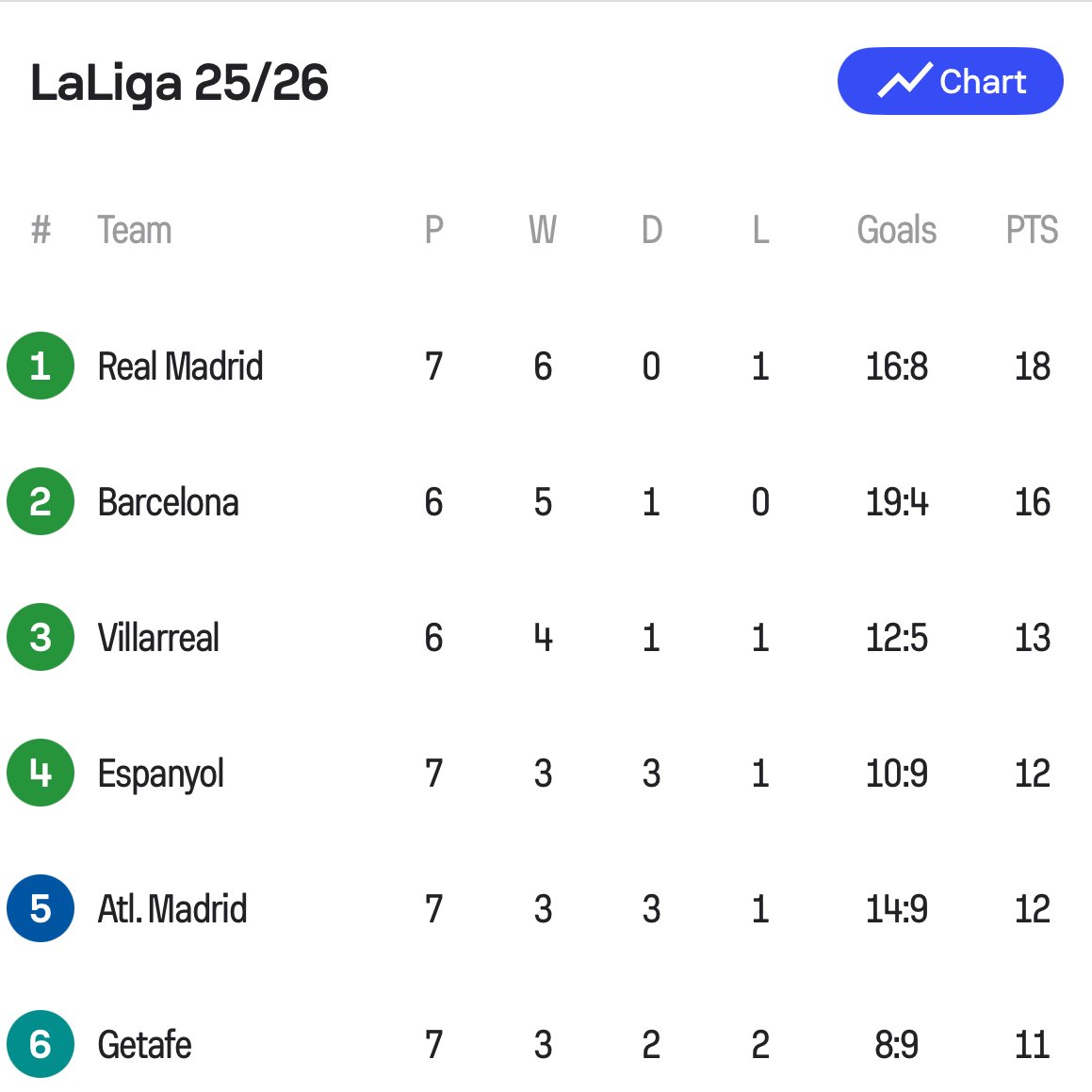
Task: Click the position 1 green badge
Action: [41, 366]
